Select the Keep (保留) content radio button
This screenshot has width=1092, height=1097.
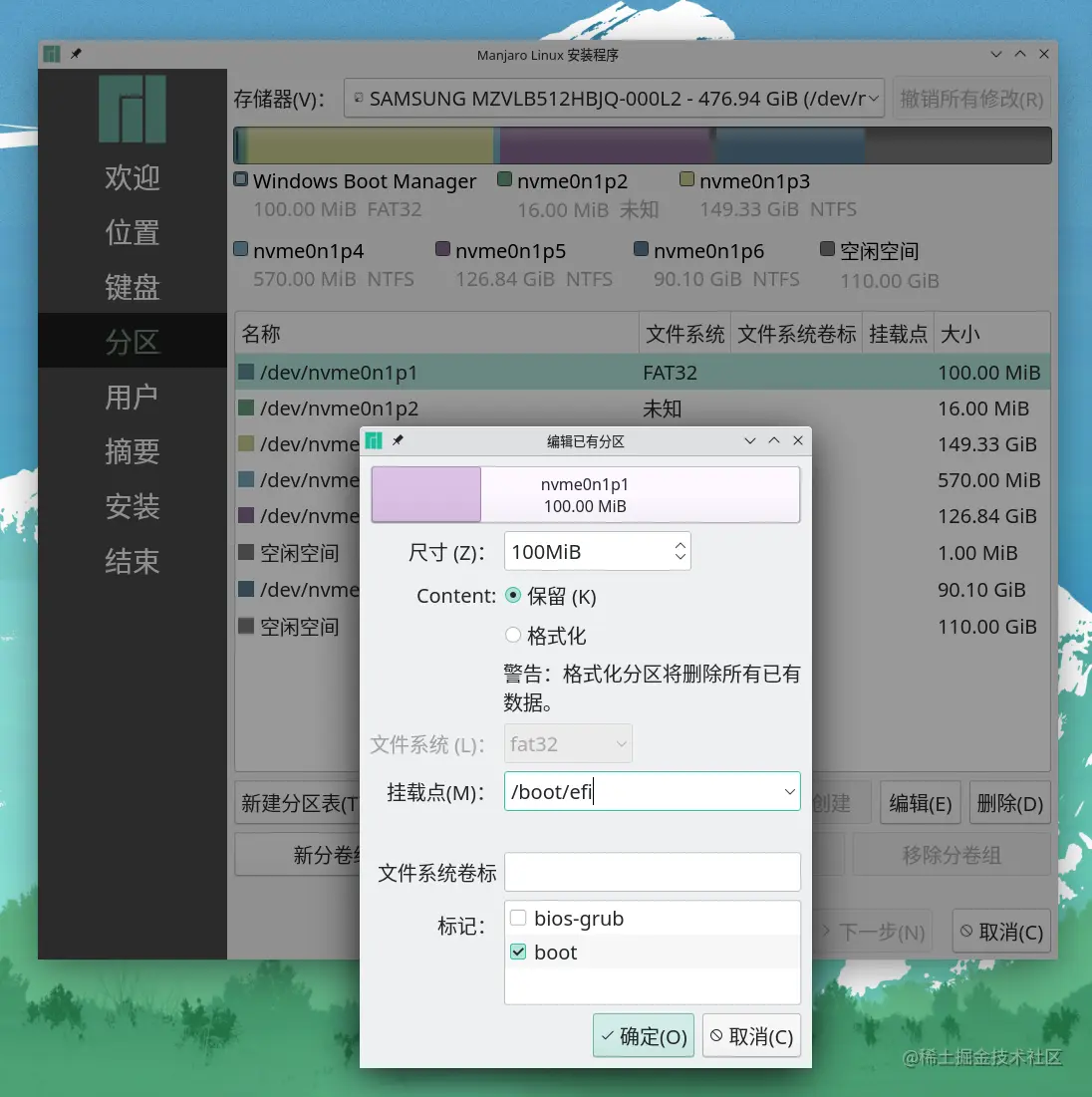point(513,596)
